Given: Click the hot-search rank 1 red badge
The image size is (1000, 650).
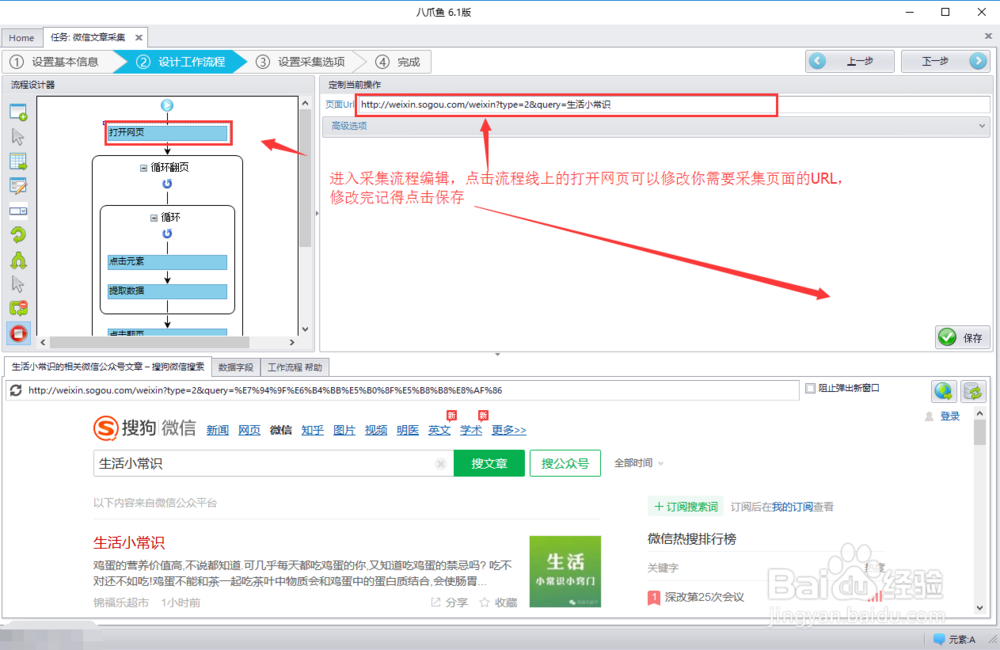Looking at the screenshot, I should 654,598.
